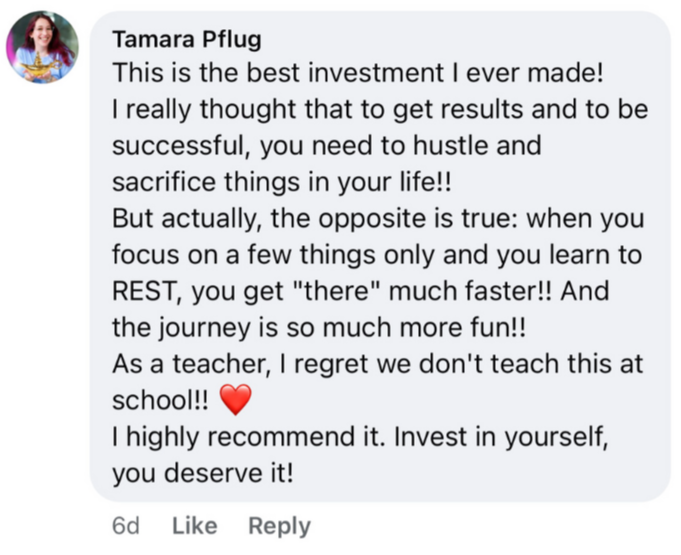
Task: Click the Tamara Pflug commenter name
Action: coord(187,39)
